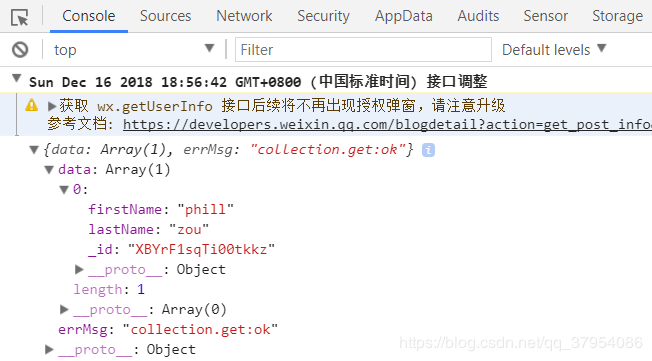This screenshot has width=652, height=361.
Task: Collapse the data: Array(1) node
Action: (x=49, y=170)
